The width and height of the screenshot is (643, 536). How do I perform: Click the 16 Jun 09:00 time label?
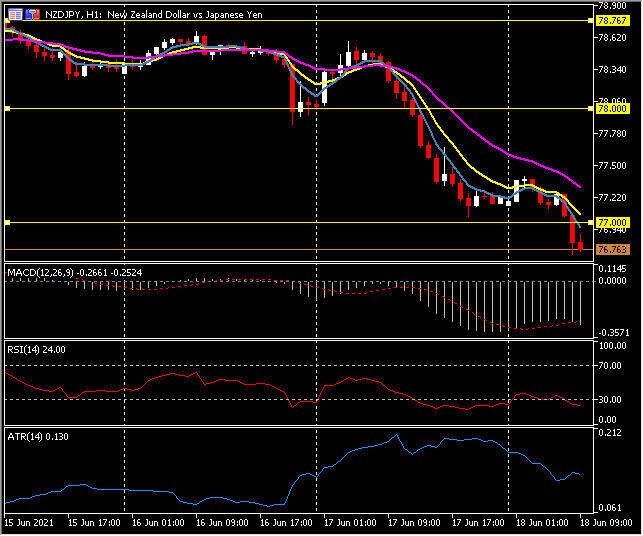click(x=222, y=523)
